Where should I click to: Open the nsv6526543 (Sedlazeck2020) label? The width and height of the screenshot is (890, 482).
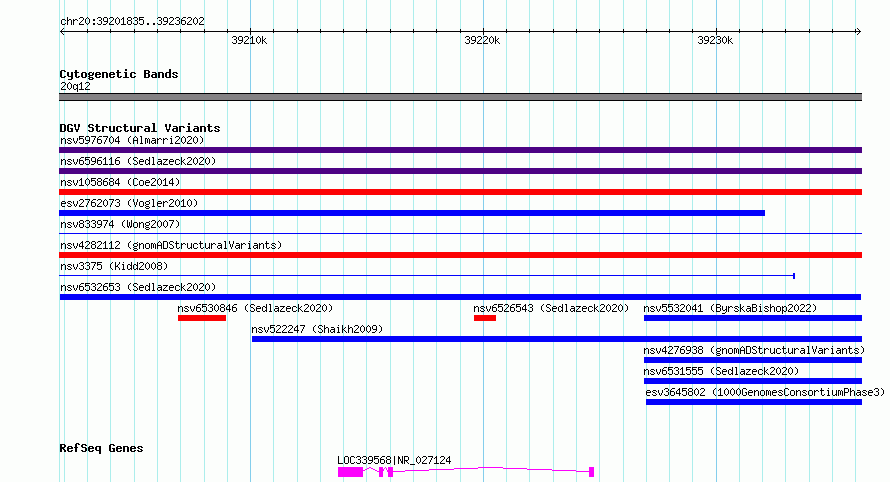(x=551, y=308)
